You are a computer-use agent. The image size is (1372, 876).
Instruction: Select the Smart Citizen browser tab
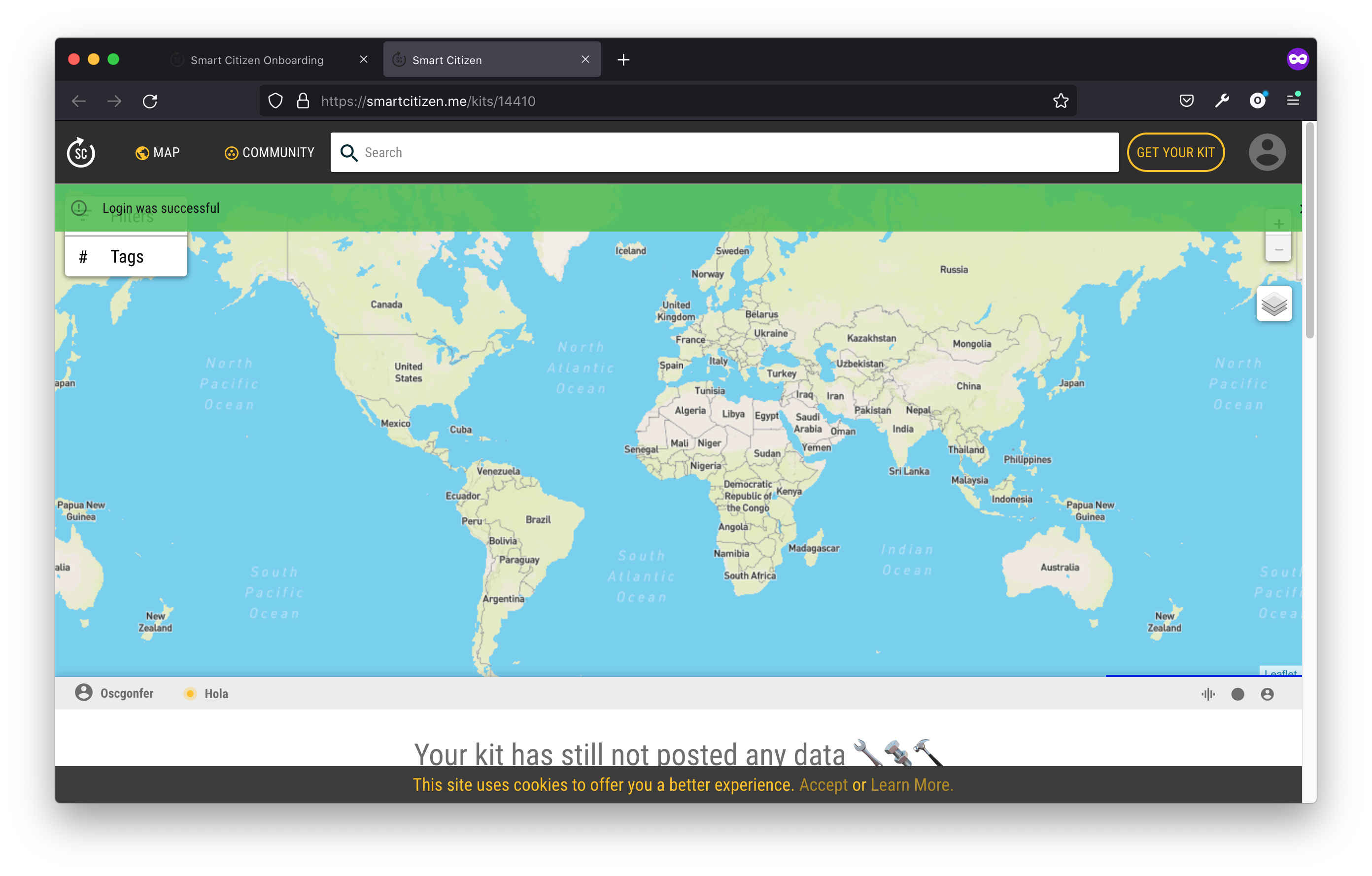[492, 60]
